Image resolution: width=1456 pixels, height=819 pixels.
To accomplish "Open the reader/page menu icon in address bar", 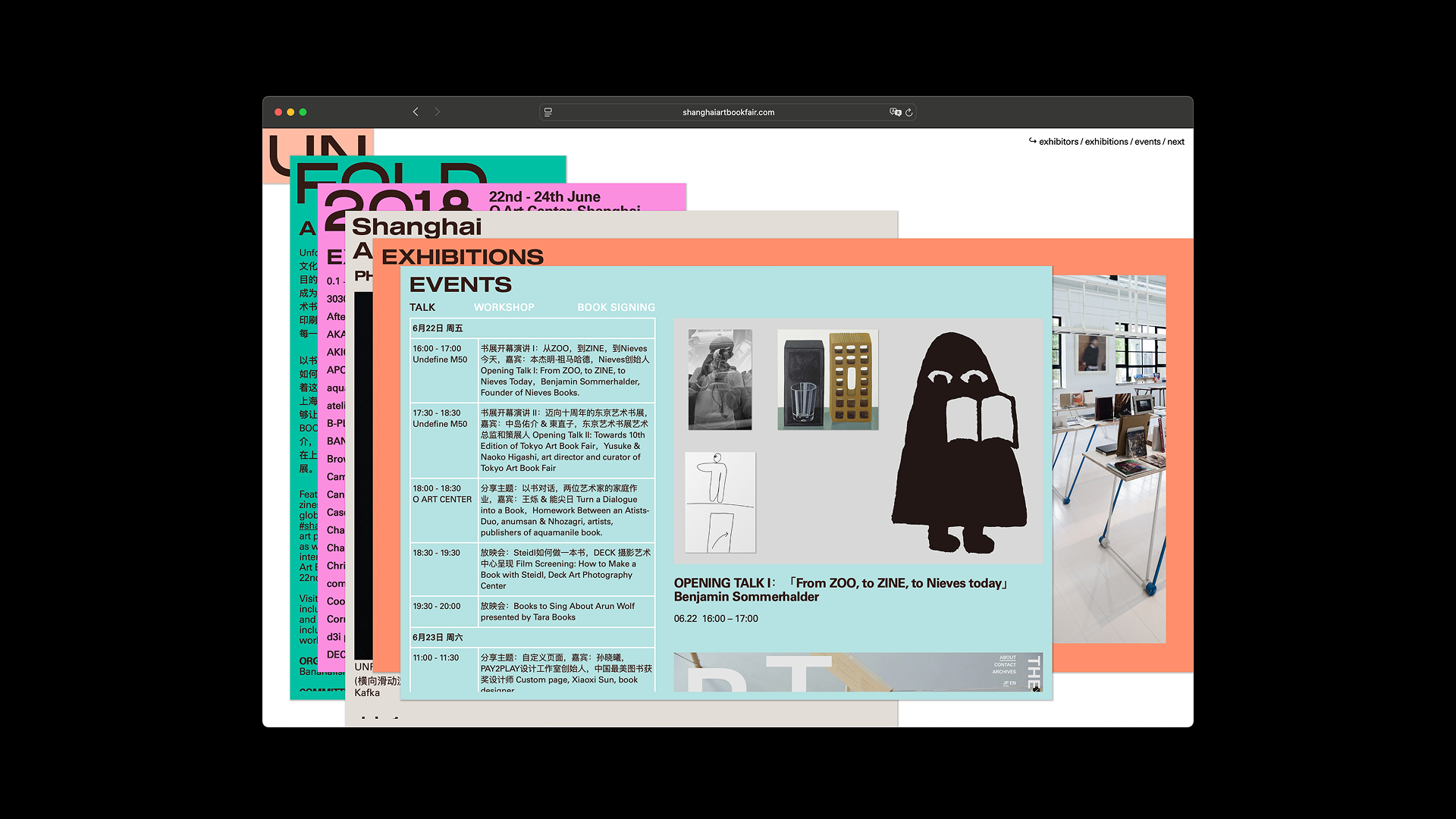I will [x=548, y=112].
